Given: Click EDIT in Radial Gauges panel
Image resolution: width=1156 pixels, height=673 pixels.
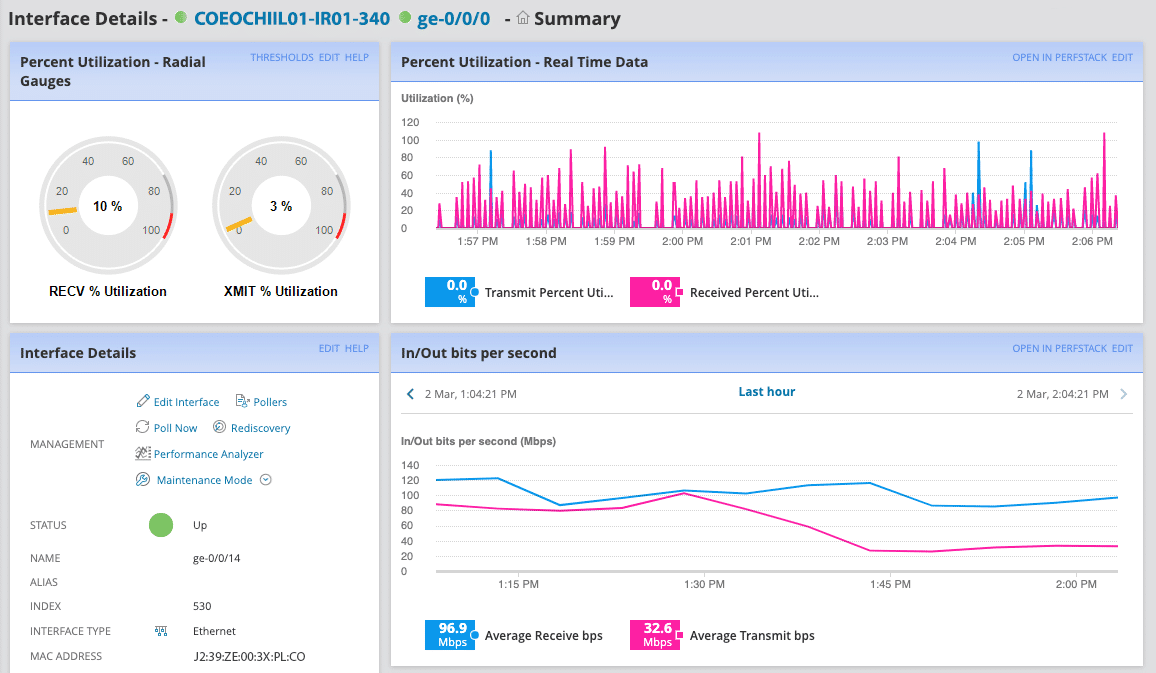Looking at the screenshot, I should pos(329,57).
